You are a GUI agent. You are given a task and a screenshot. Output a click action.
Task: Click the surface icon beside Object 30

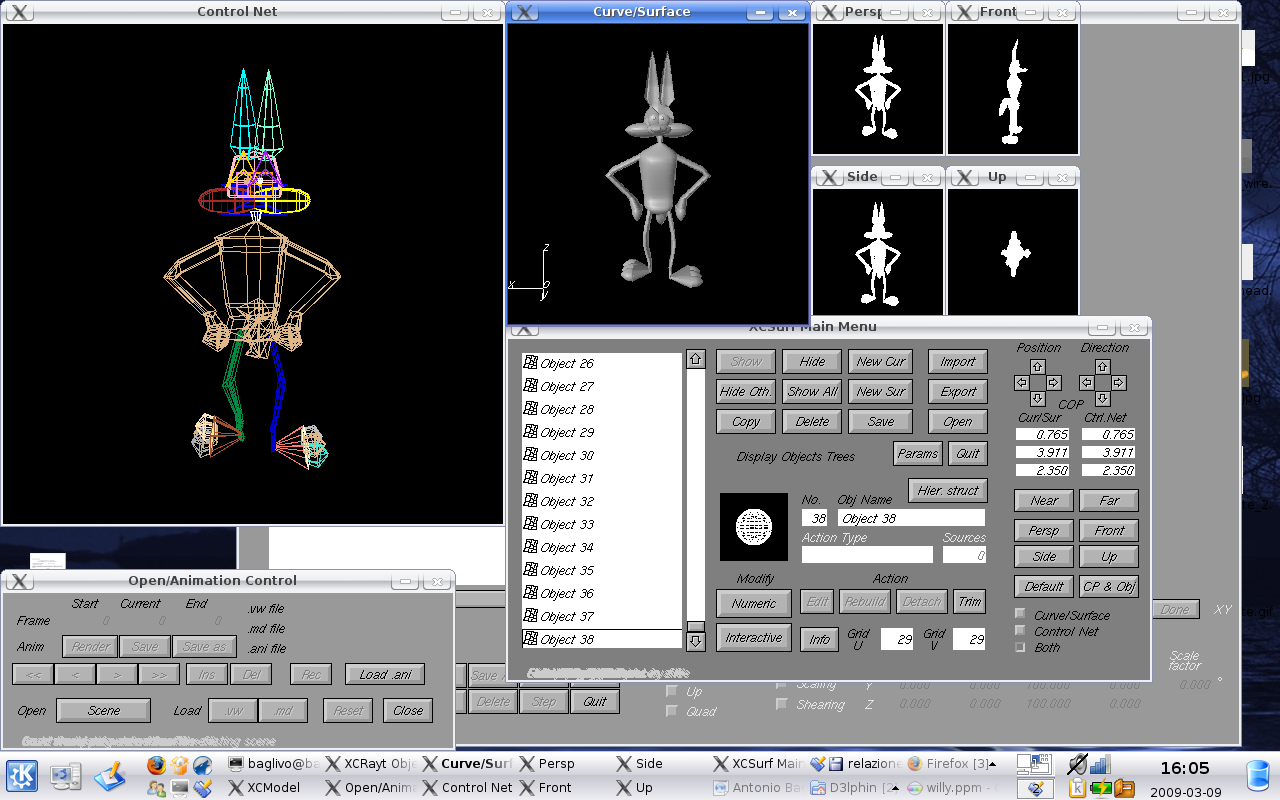pyautogui.click(x=531, y=455)
